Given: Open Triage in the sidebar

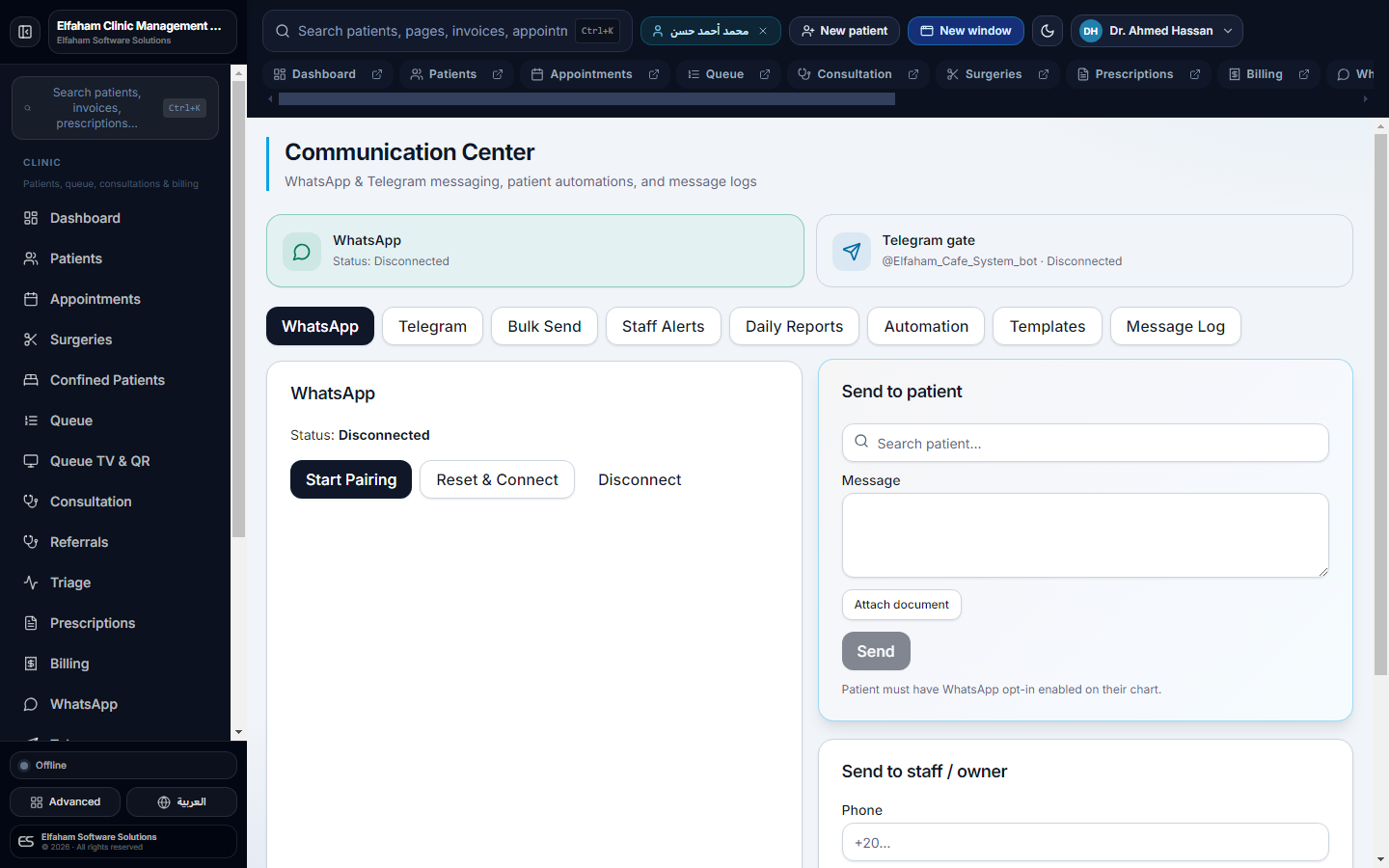Looking at the screenshot, I should click(116, 583).
